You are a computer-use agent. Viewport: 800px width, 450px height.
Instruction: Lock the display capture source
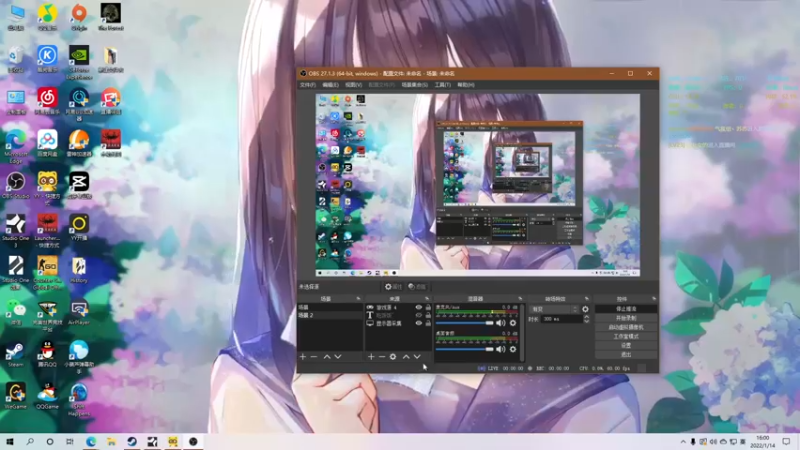click(428, 323)
